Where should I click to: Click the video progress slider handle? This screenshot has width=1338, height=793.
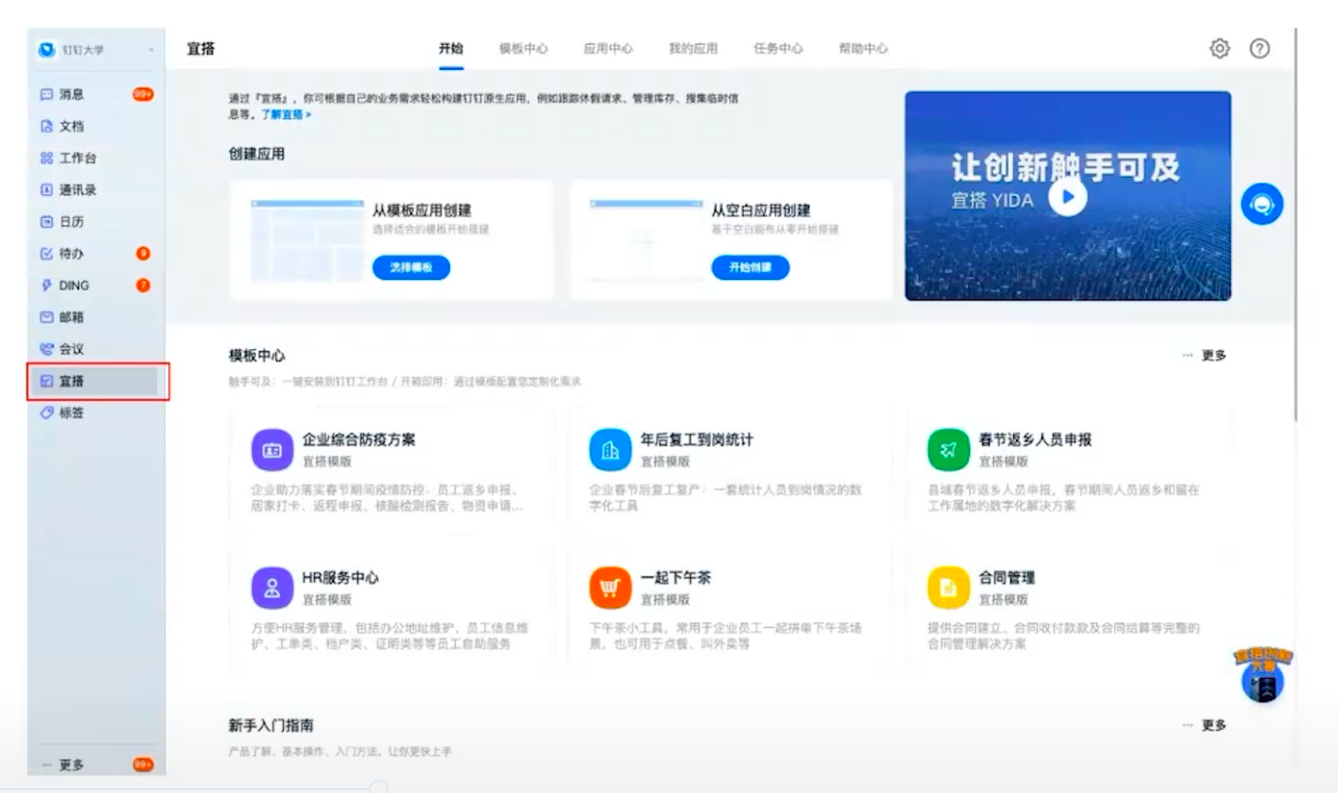pos(378,788)
